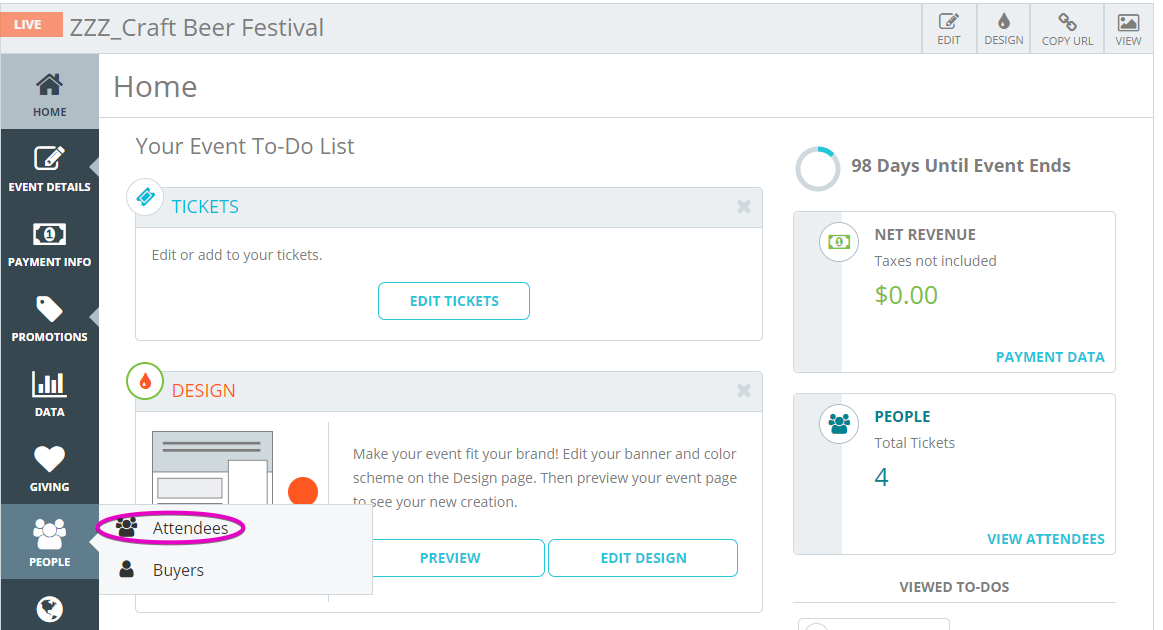This screenshot has height=630, width=1163.
Task: Dismiss the Design to-do card
Action: point(744,391)
